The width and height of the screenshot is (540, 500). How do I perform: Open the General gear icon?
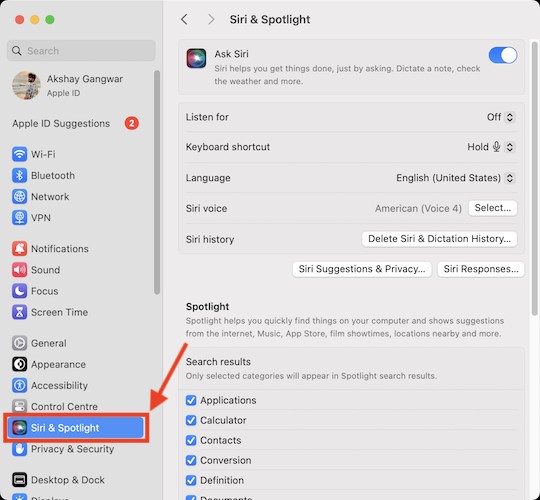click(x=19, y=343)
